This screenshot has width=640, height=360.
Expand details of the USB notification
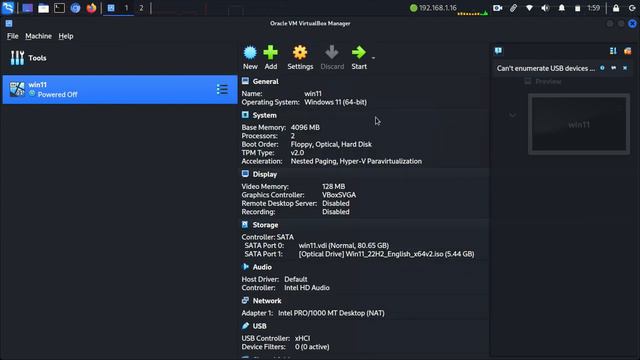[x=613, y=68]
